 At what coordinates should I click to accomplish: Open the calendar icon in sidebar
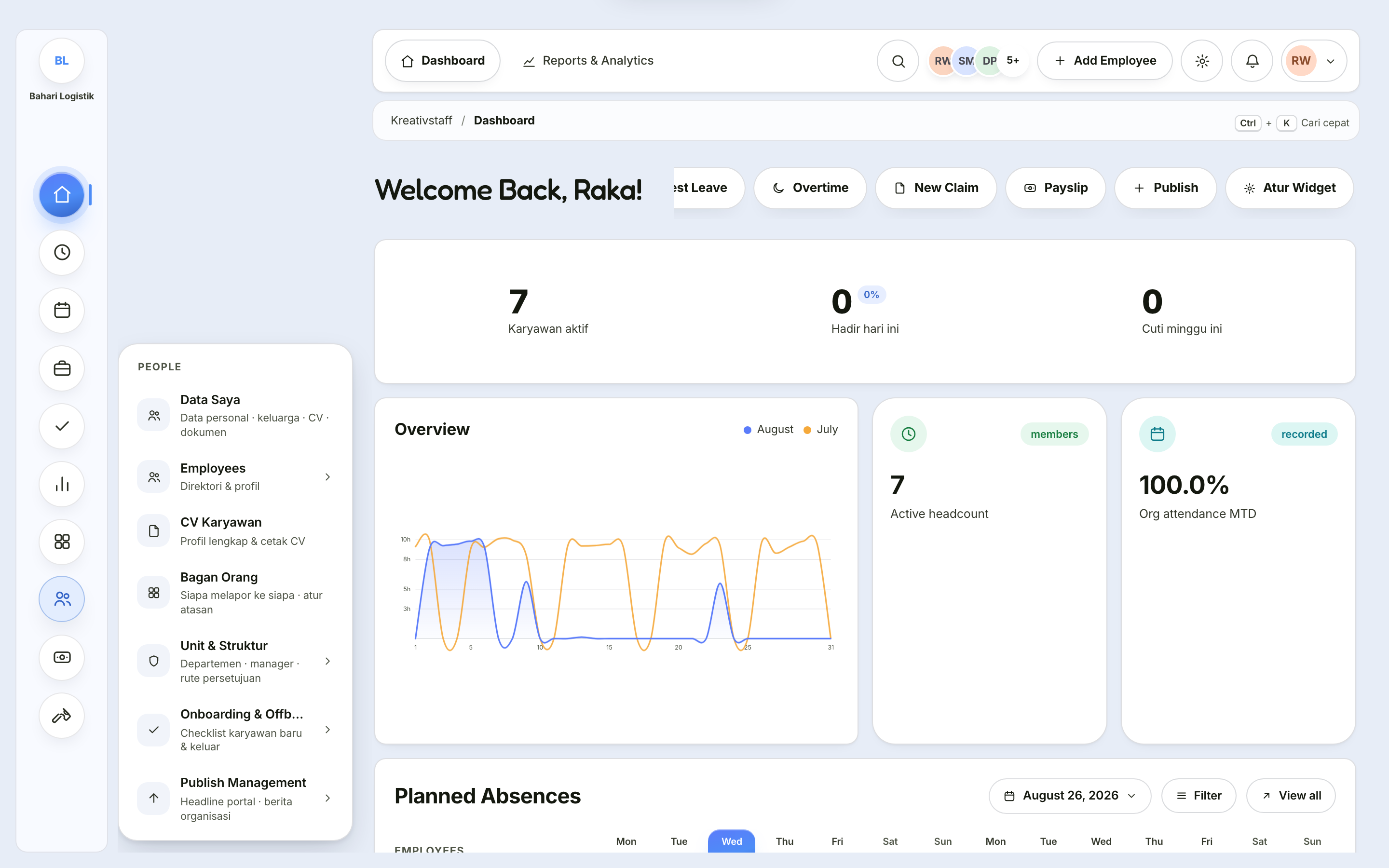pos(61,311)
